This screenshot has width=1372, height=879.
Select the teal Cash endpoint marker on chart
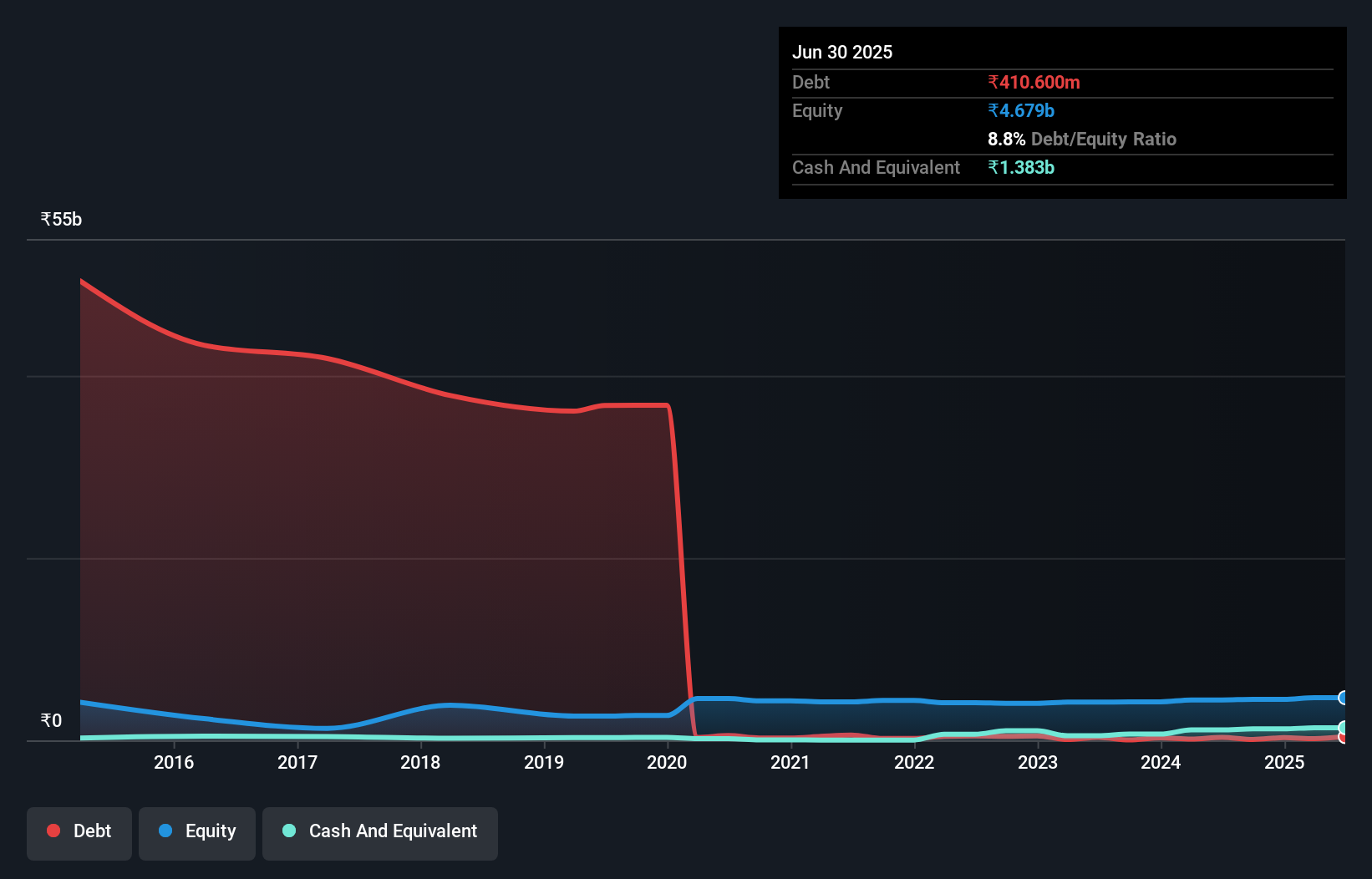coord(1343,726)
